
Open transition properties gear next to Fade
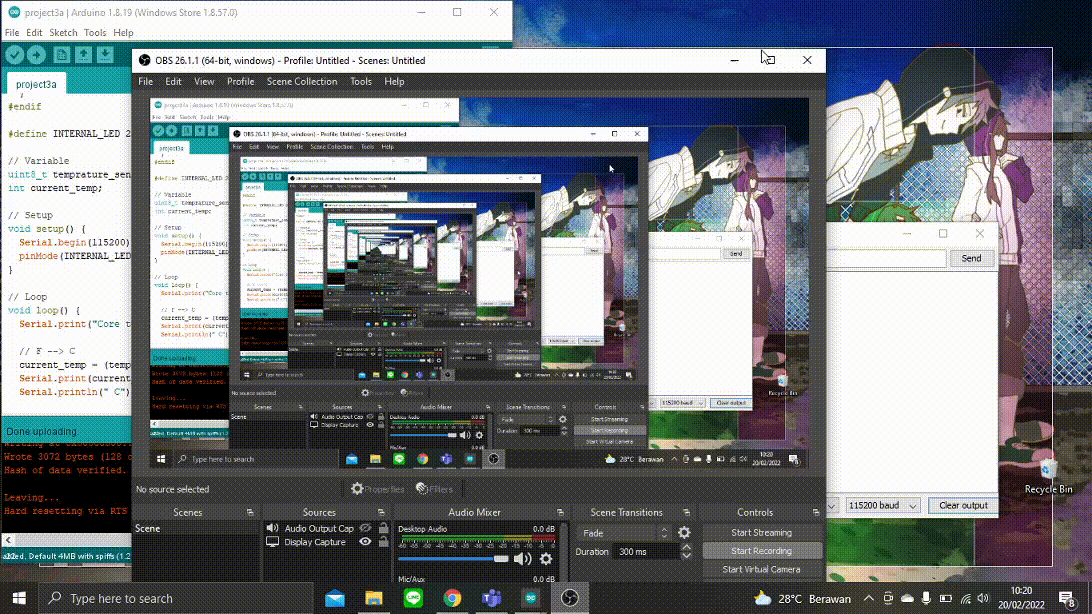point(685,533)
